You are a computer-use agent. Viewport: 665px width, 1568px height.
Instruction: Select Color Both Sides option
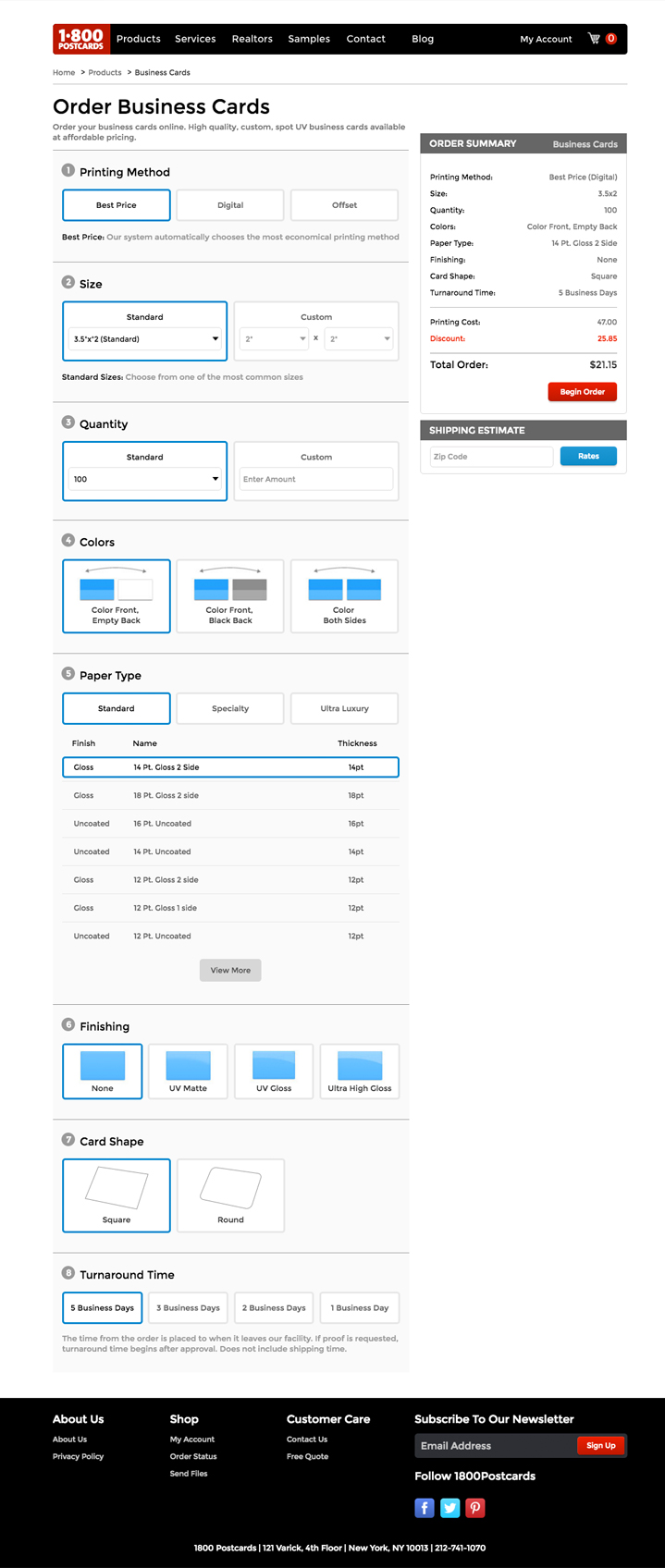tap(344, 596)
